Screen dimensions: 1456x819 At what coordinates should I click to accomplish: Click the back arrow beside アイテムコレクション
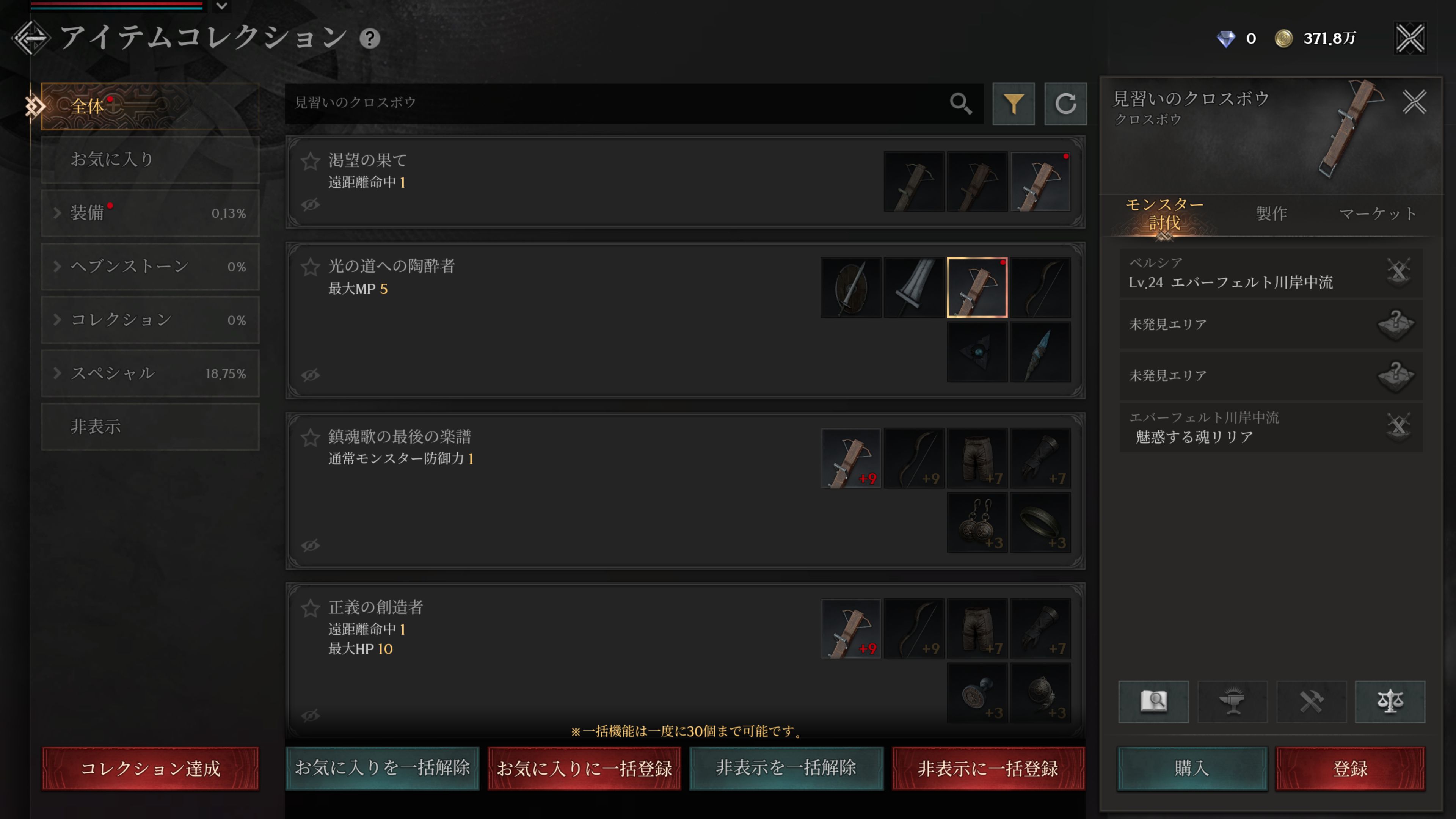pos(31,38)
